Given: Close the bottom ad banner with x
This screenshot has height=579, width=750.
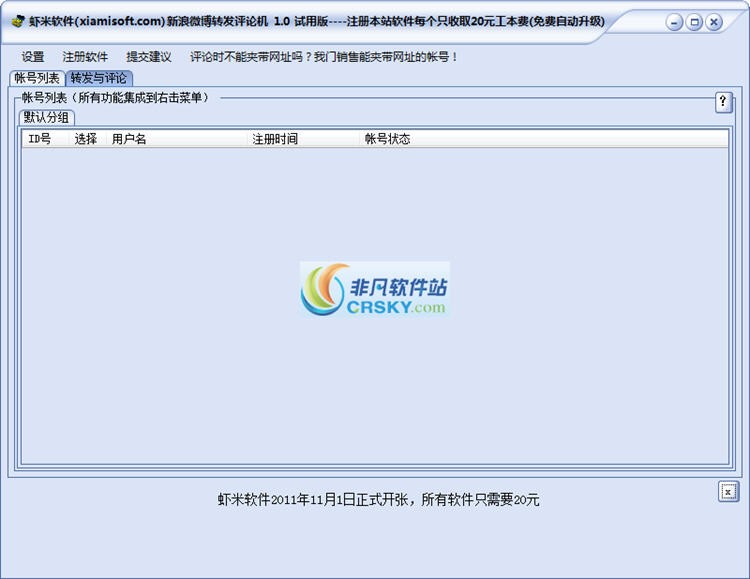Looking at the screenshot, I should [x=728, y=491].
